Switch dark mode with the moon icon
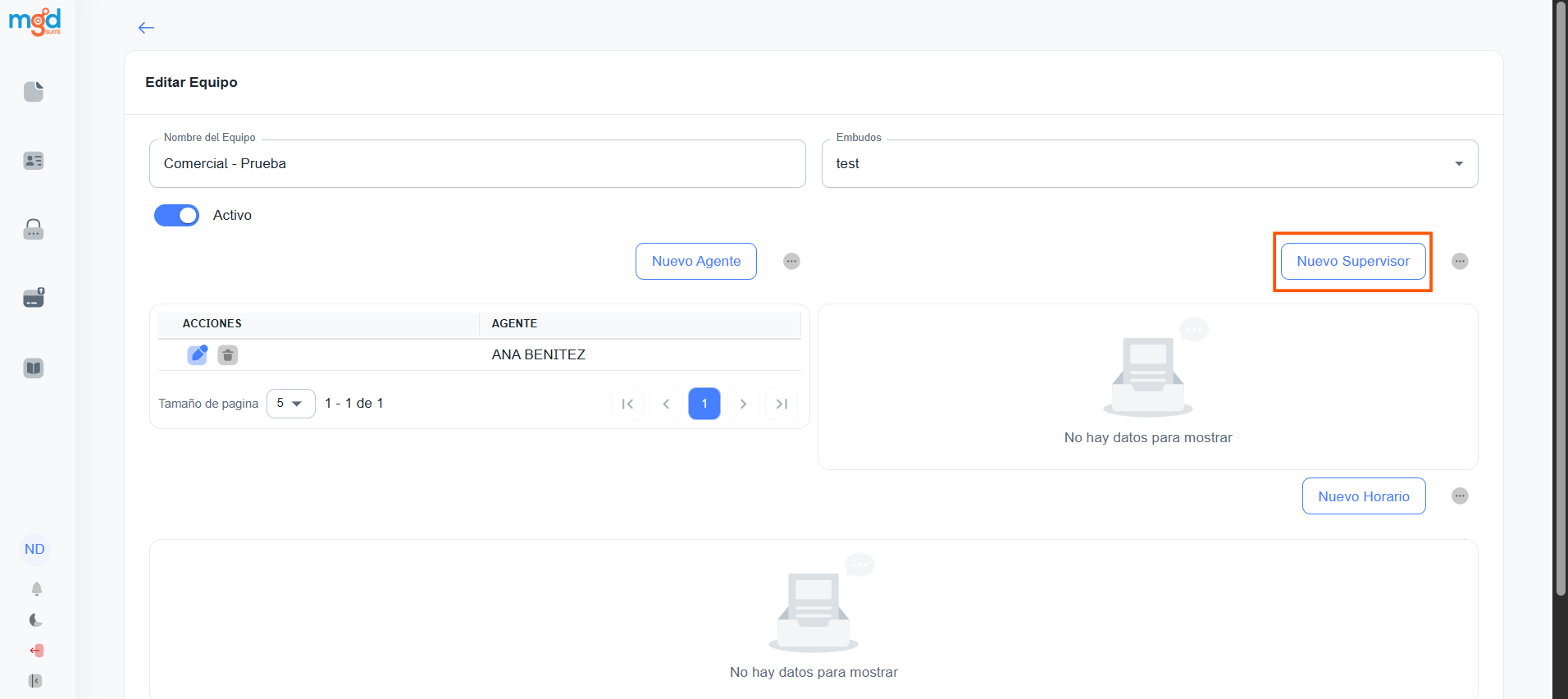 36,620
